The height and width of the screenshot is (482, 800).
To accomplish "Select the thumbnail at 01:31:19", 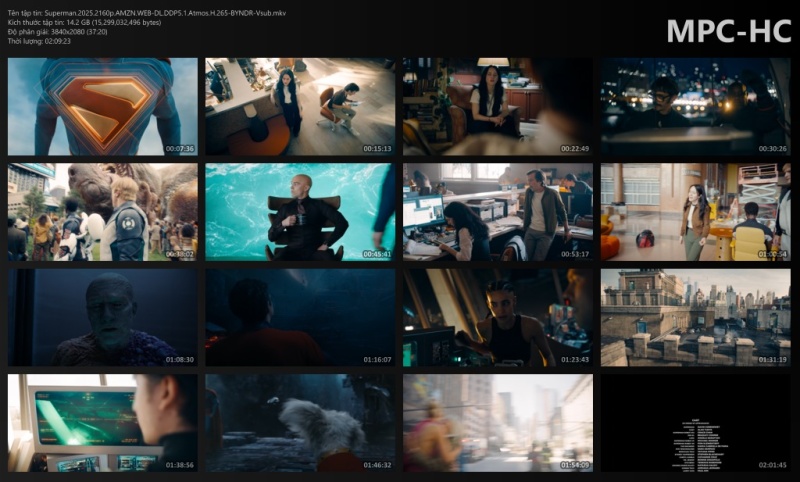I will coord(695,317).
